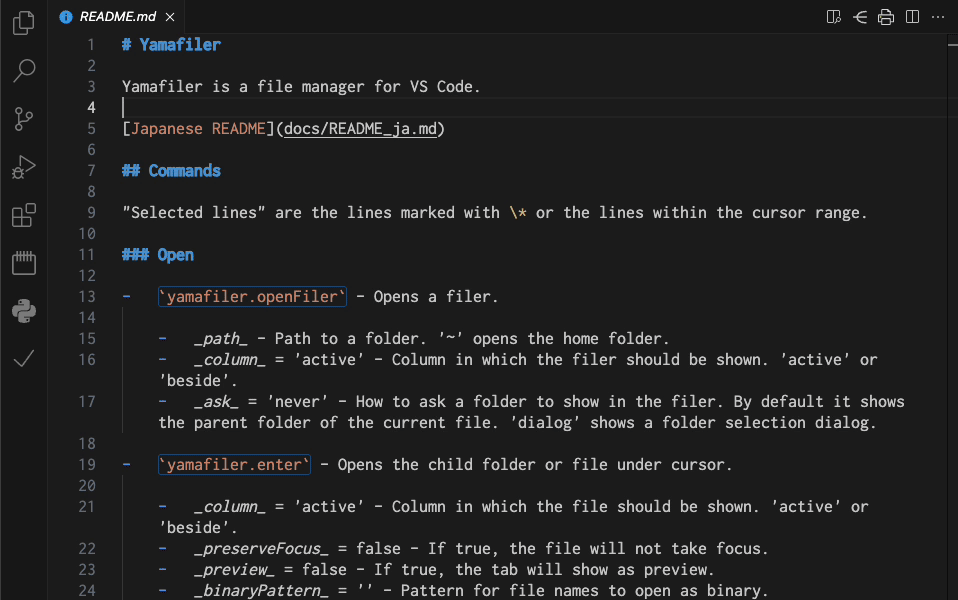Screen dimensions: 958x600
Task: Select the README.md tab
Action: pyautogui.click(x=117, y=16)
